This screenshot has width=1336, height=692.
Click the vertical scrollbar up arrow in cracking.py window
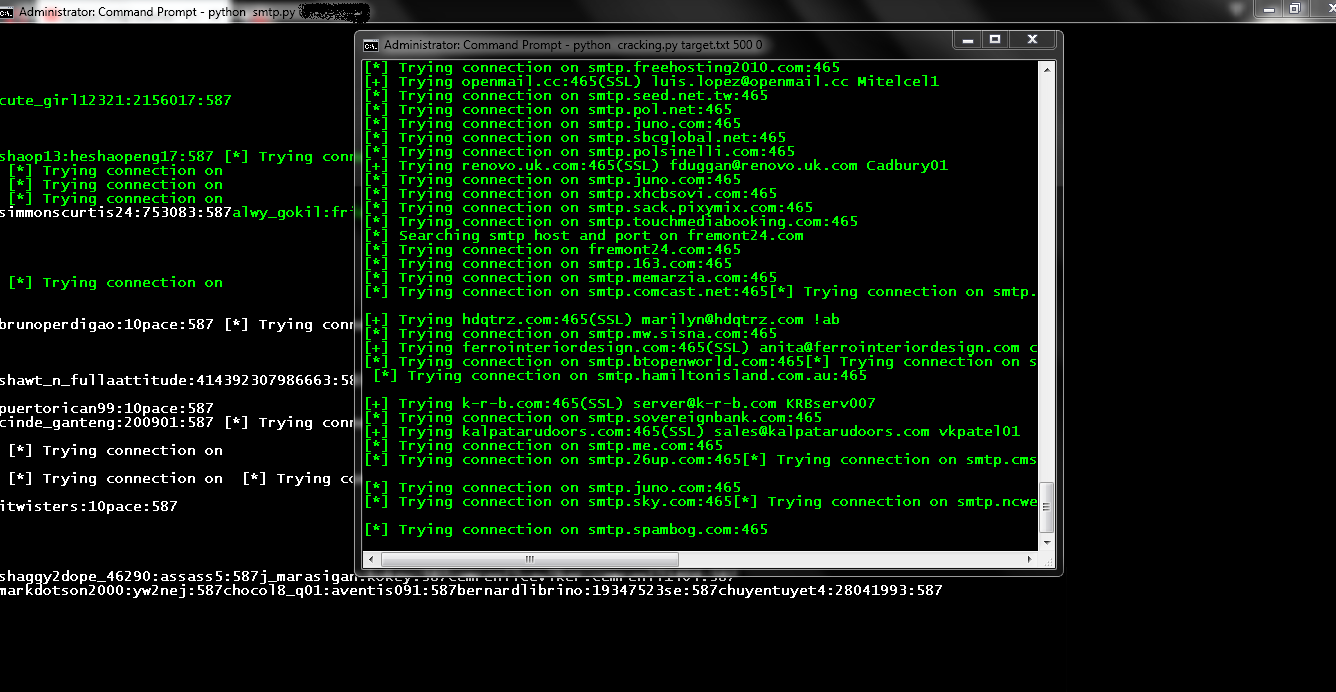pos(1047,70)
